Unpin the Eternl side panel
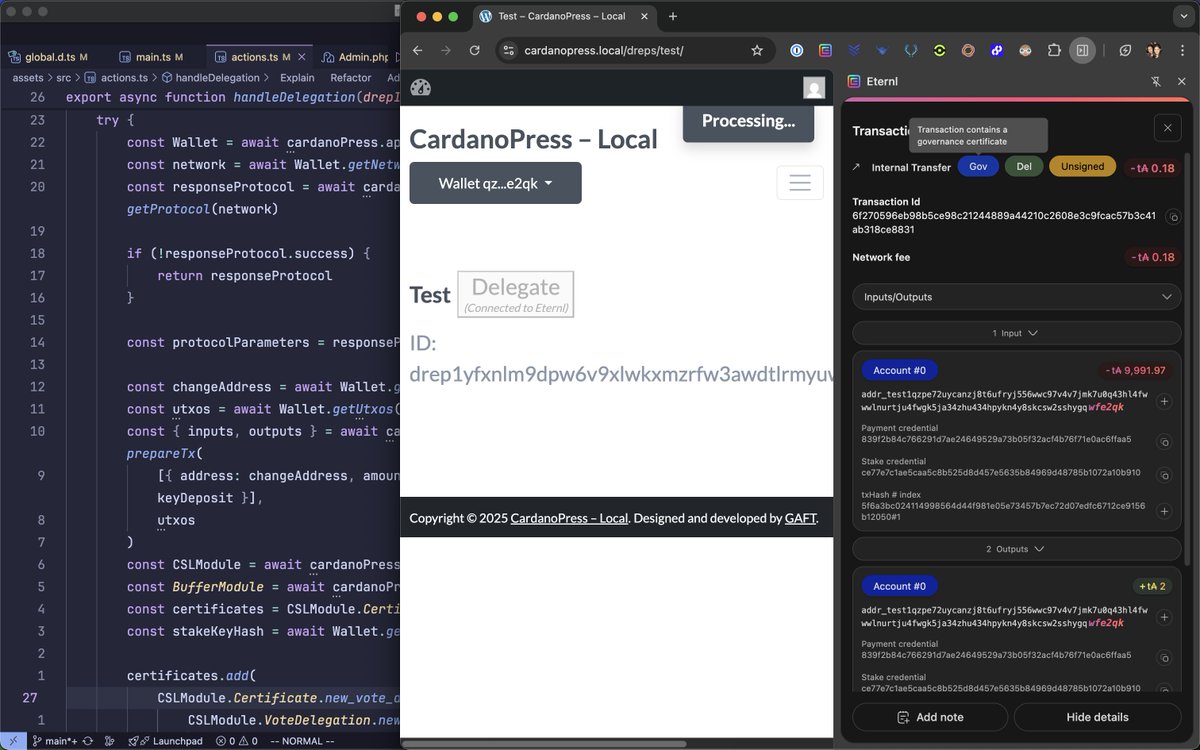Screen dimensions: 1200x750 click(x=1156, y=82)
